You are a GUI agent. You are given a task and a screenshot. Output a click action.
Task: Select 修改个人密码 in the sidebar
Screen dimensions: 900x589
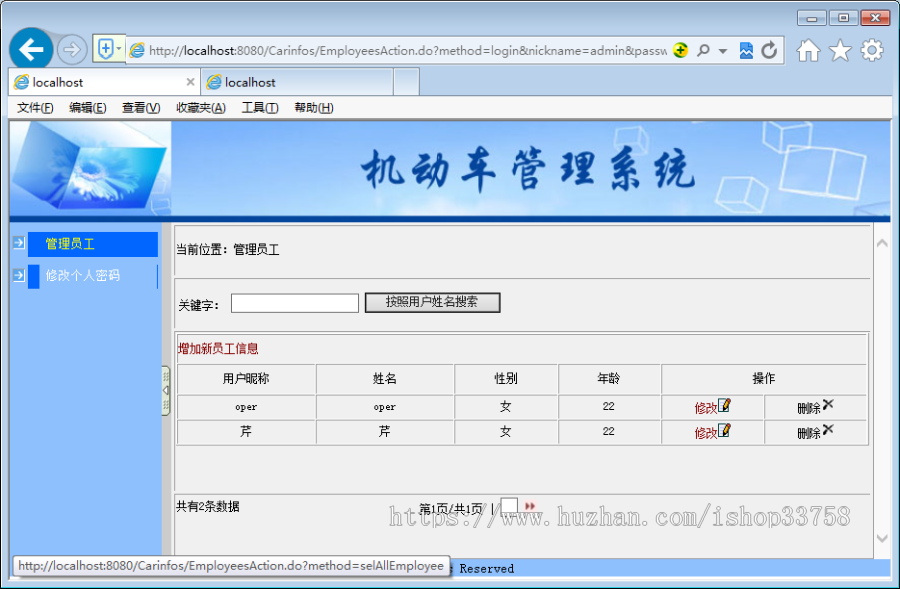click(93, 276)
